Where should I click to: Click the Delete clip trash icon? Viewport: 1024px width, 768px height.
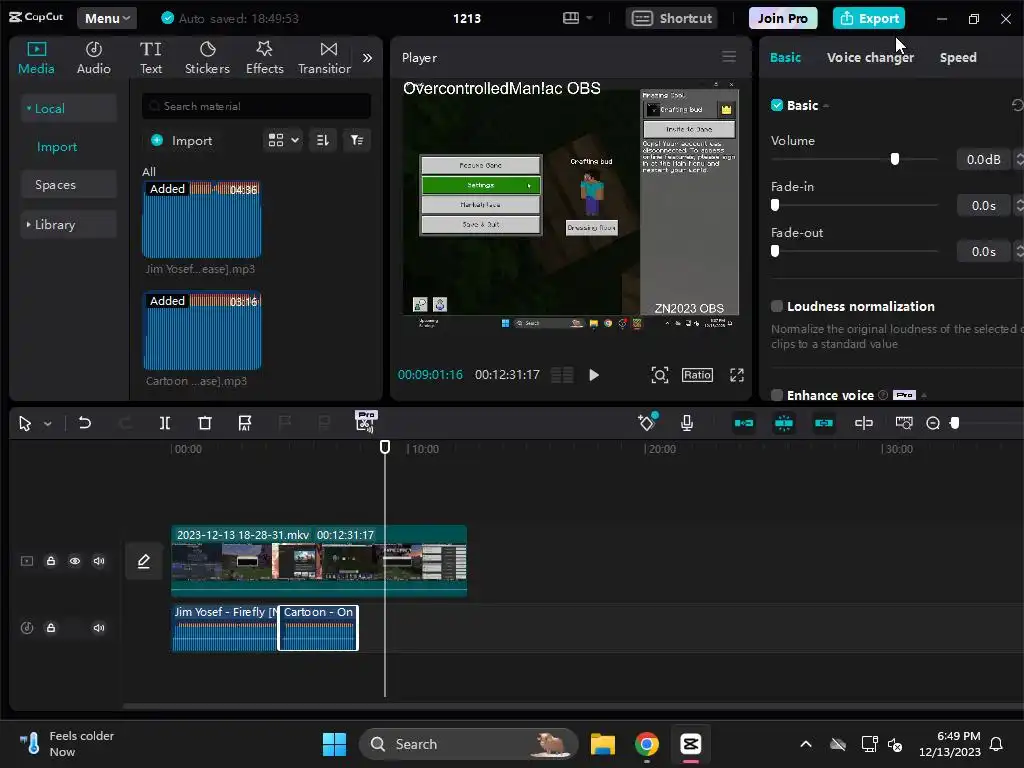pyautogui.click(x=204, y=423)
